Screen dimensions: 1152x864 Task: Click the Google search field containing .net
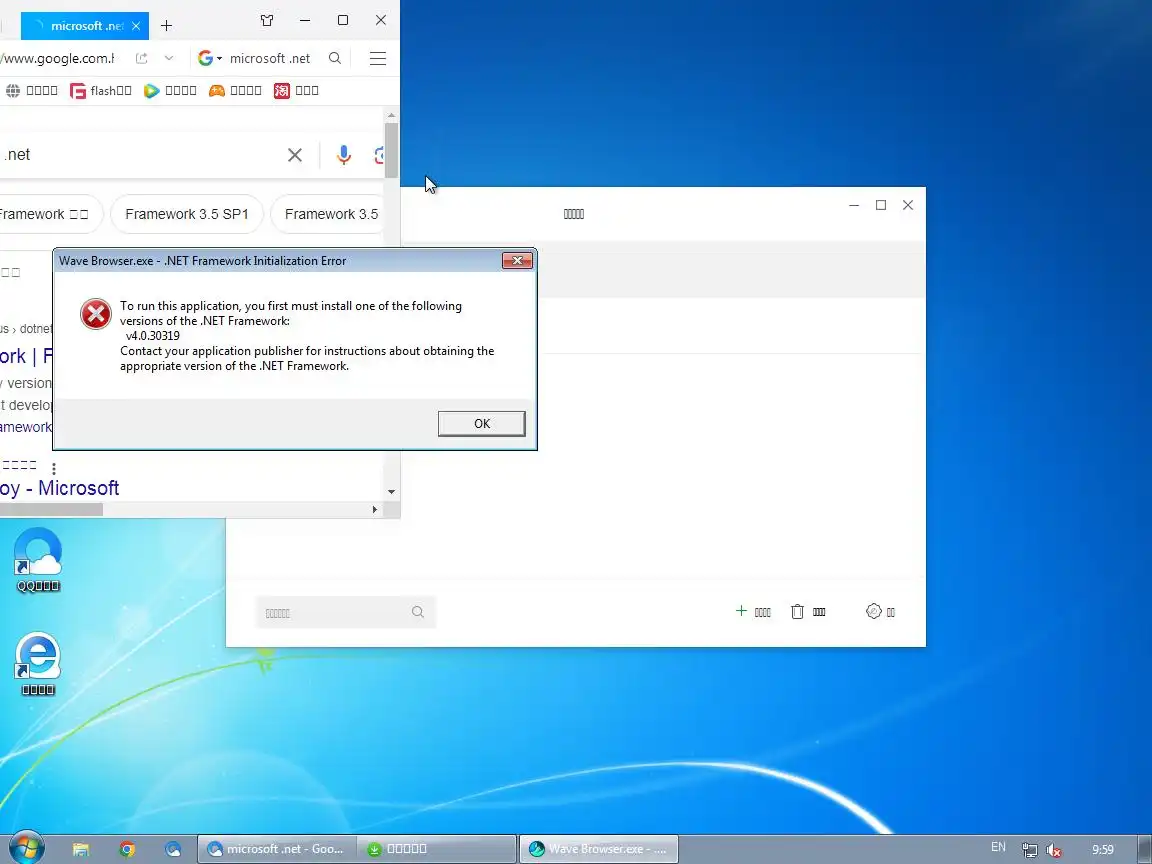pos(140,155)
